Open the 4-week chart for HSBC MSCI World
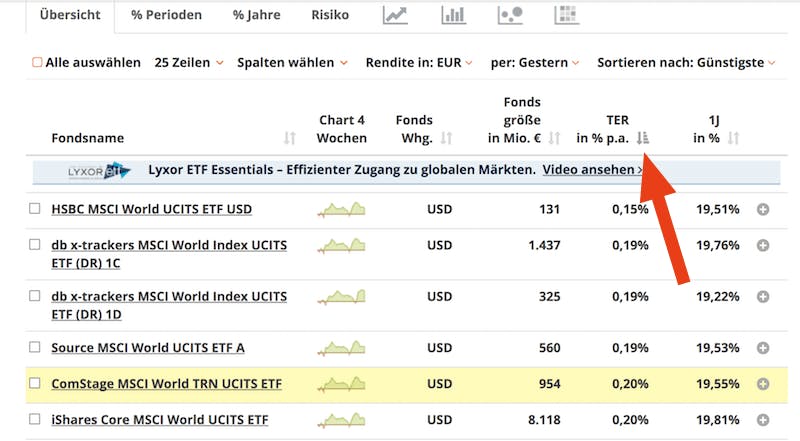This screenshot has width=800, height=441. tap(341, 209)
